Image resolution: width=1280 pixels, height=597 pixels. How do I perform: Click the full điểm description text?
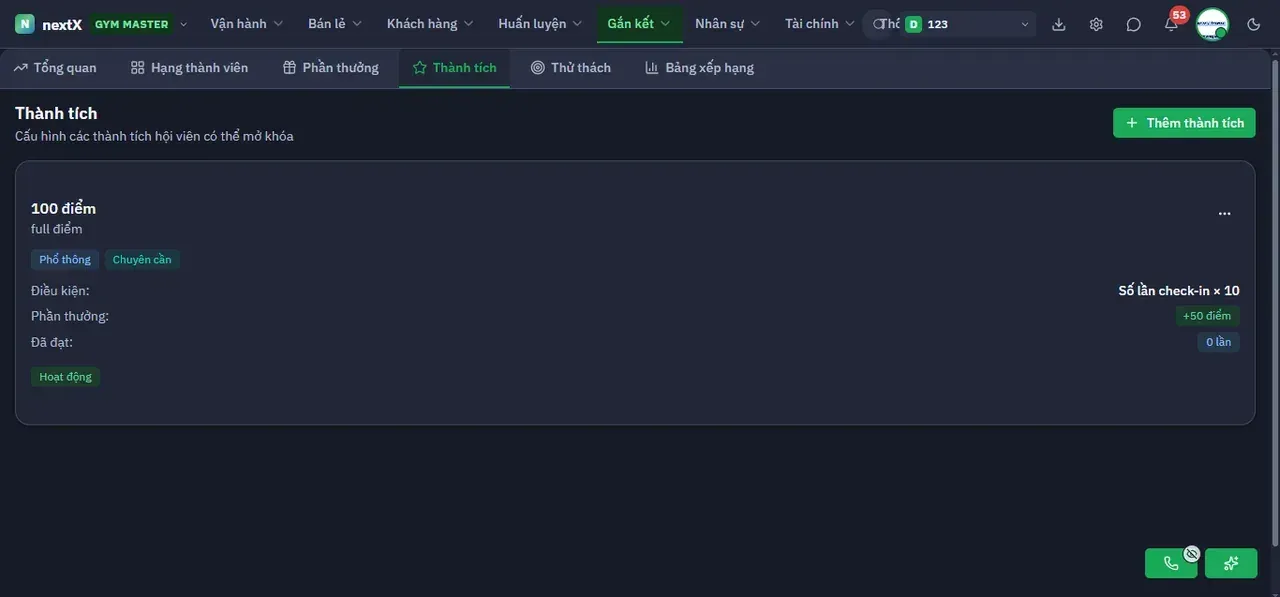click(57, 229)
